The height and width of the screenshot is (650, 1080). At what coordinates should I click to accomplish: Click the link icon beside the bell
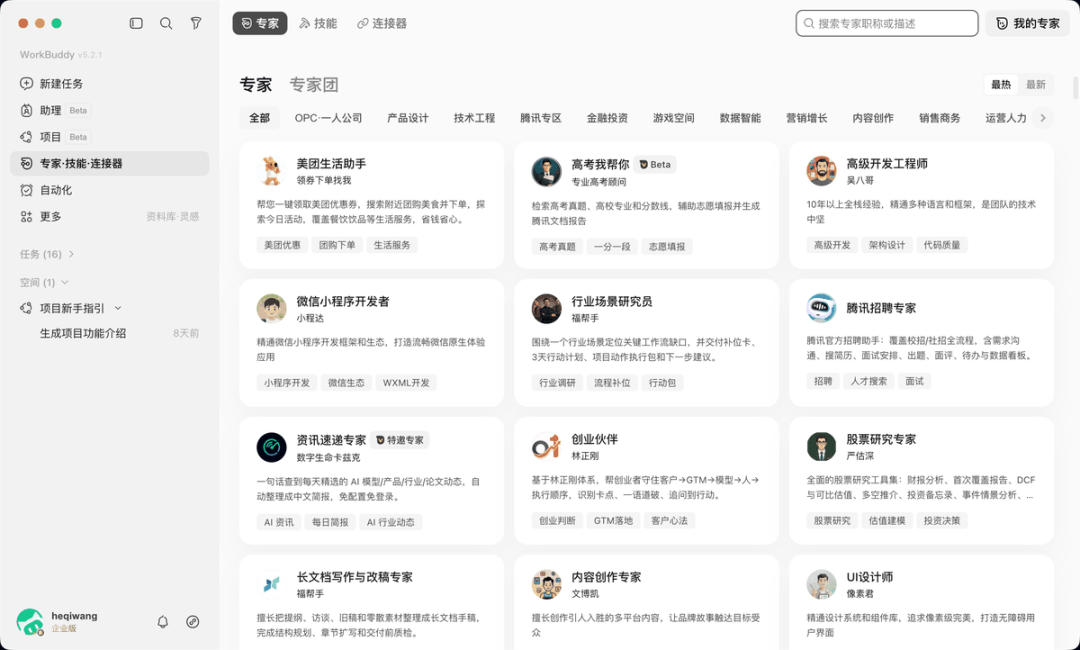coord(193,622)
